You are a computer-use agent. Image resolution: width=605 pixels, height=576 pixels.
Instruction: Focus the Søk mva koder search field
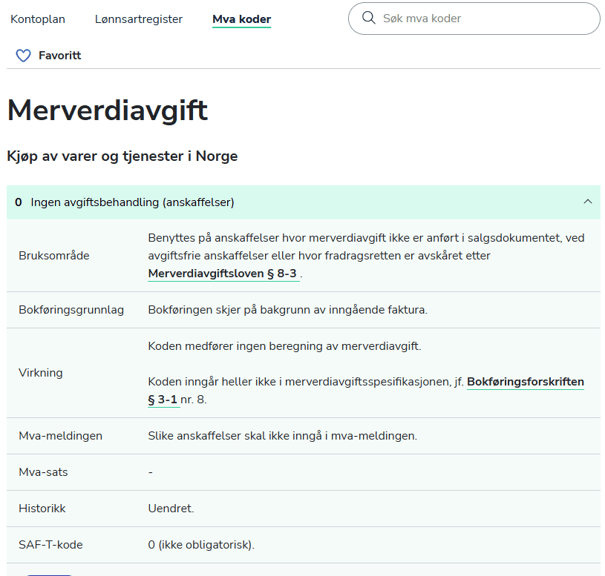coord(474,19)
